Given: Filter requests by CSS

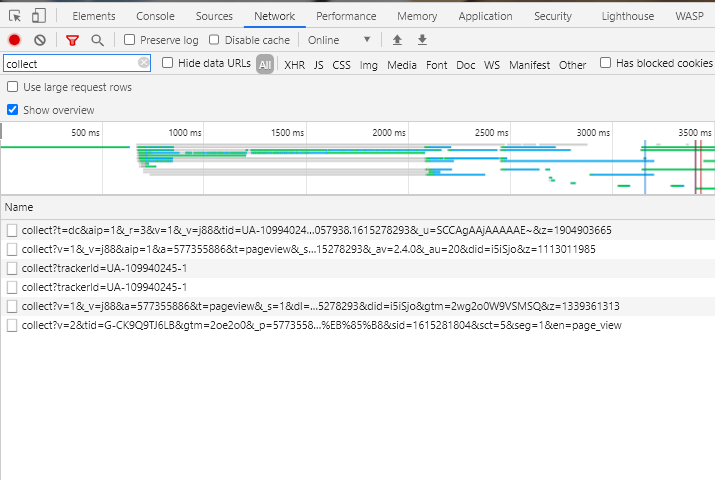Looking at the screenshot, I should pyautogui.click(x=341, y=65).
